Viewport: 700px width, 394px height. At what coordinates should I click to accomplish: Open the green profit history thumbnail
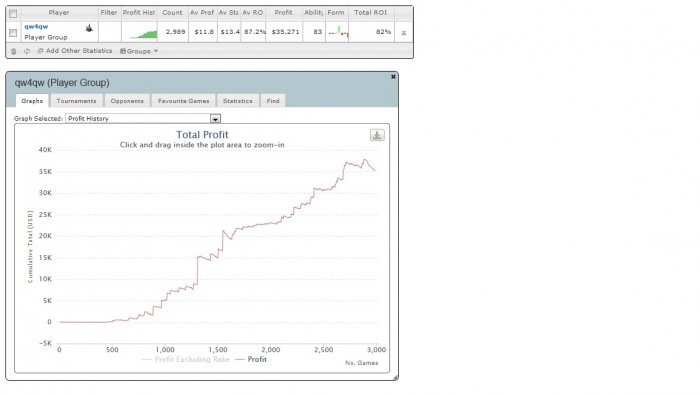pos(142,33)
